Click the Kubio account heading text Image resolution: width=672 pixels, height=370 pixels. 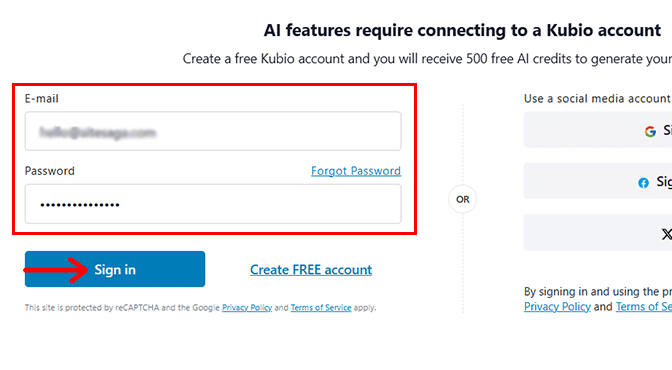coord(462,30)
